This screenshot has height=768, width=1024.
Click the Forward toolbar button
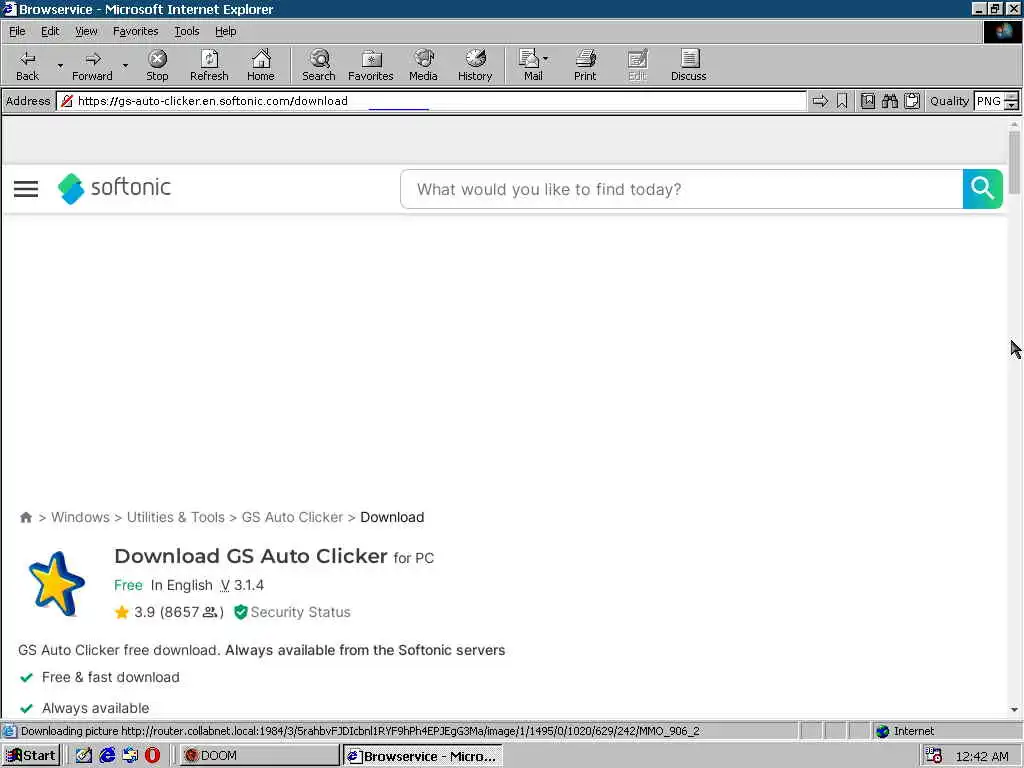coord(92,65)
